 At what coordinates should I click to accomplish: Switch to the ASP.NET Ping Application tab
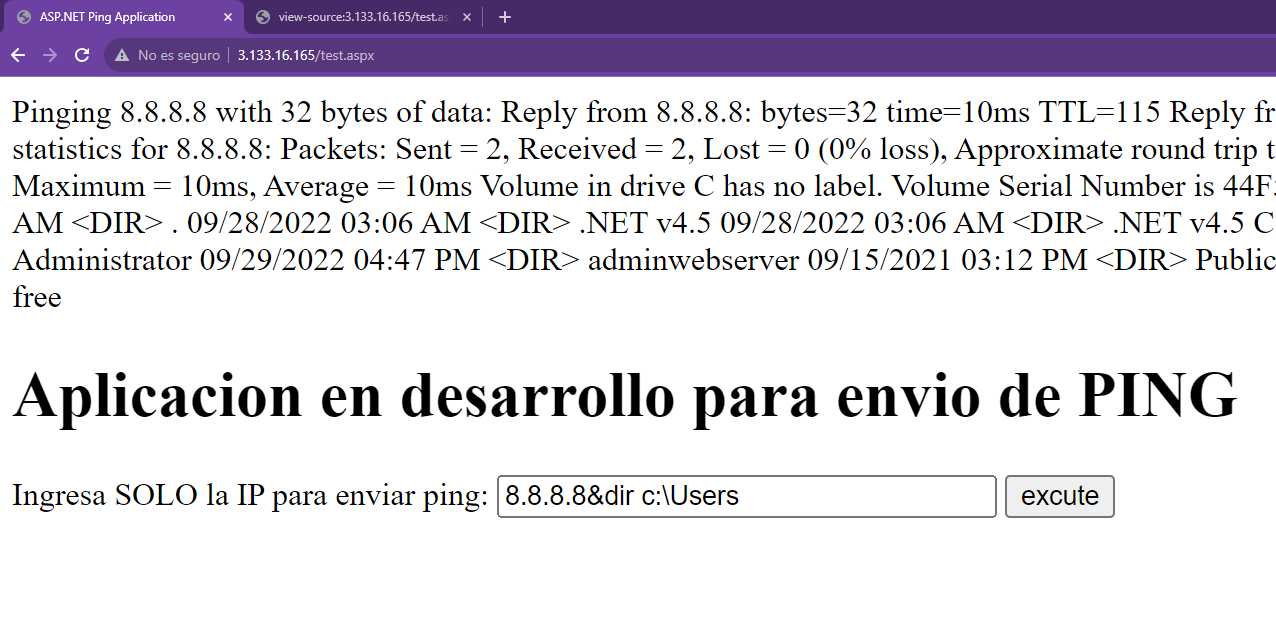pyautogui.click(x=110, y=17)
